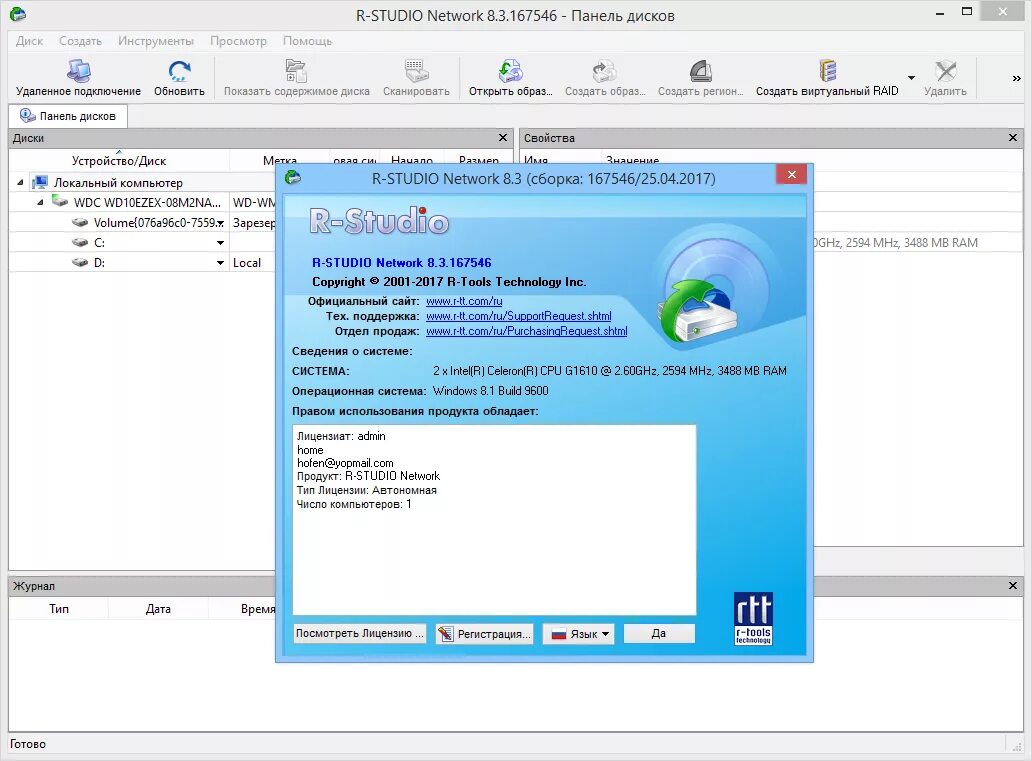The height and width of the screenshot is (761, 1032).
Task: Click the main window R-Studio app icon
Action: pos(18,14)
